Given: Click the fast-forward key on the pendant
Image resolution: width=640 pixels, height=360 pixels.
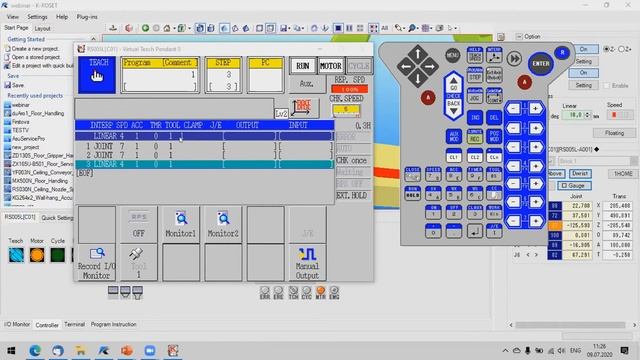Looking at the screenshot, I should click(x=514, y=59).
